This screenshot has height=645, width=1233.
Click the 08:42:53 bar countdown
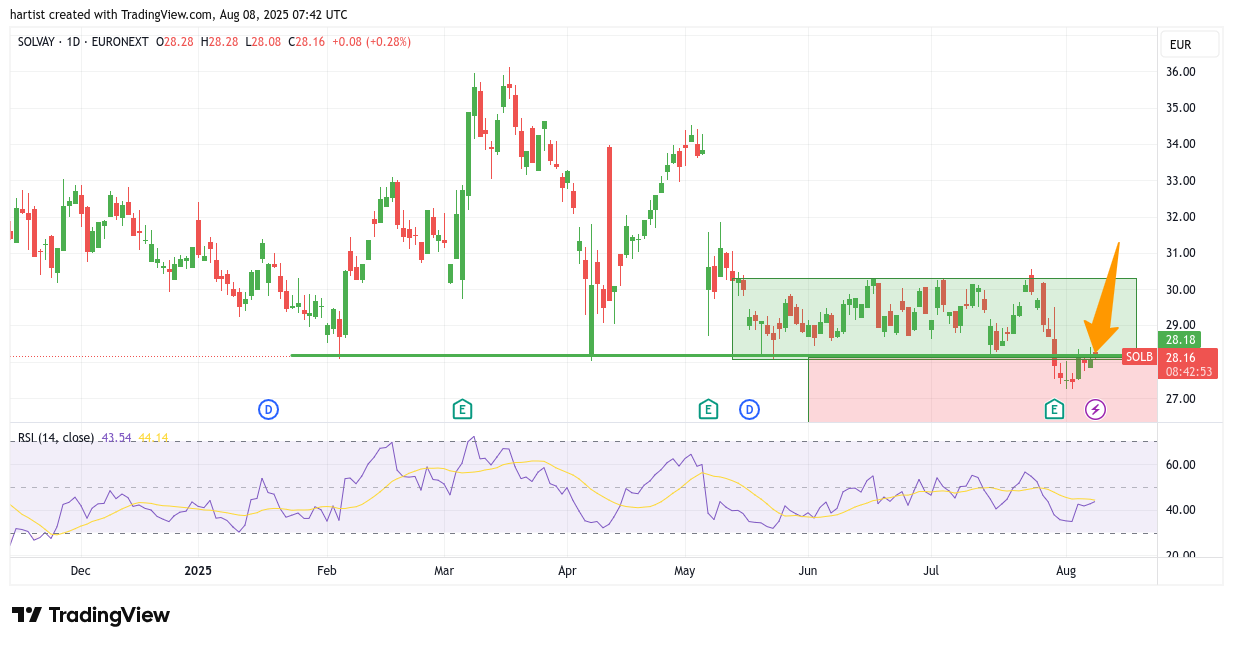1187,371
